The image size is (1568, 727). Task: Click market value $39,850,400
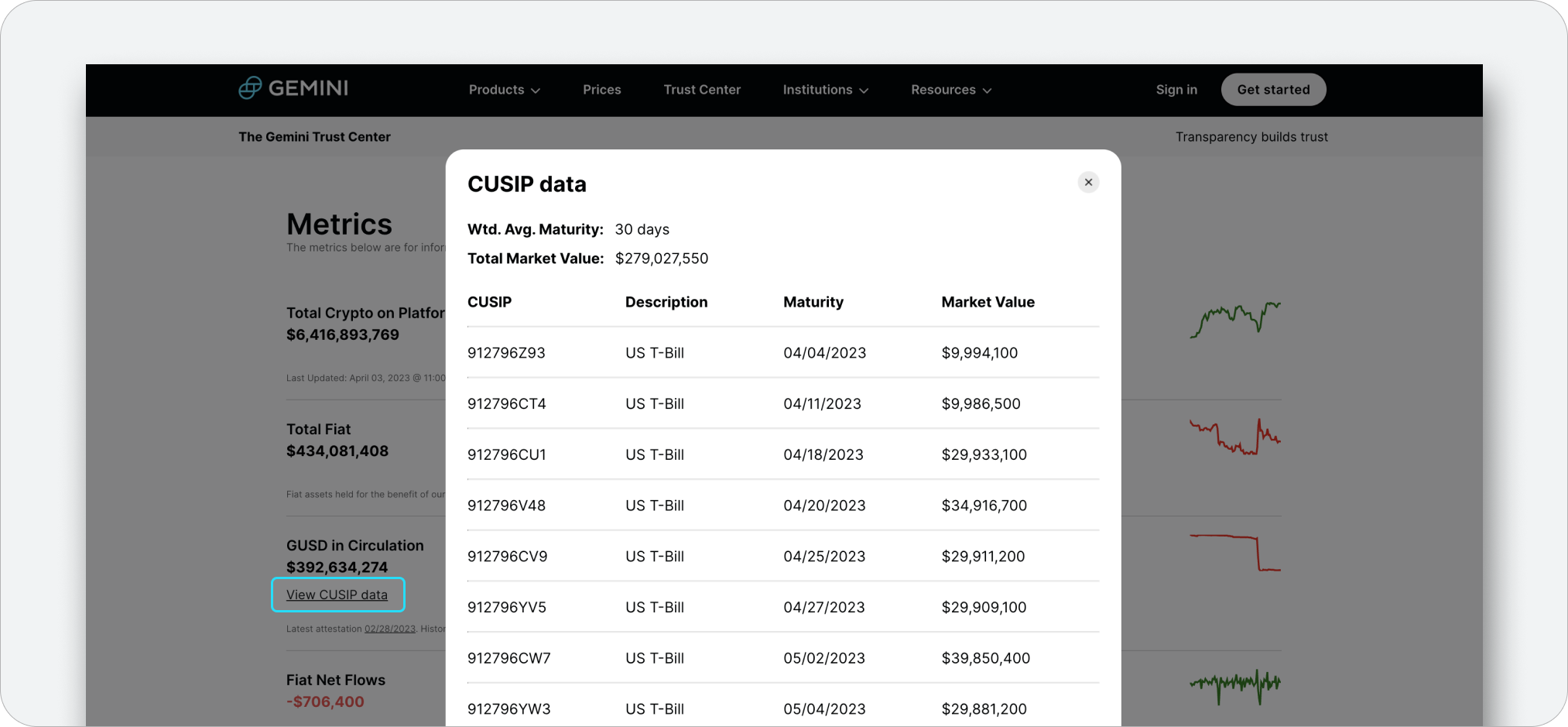point(986,659)
